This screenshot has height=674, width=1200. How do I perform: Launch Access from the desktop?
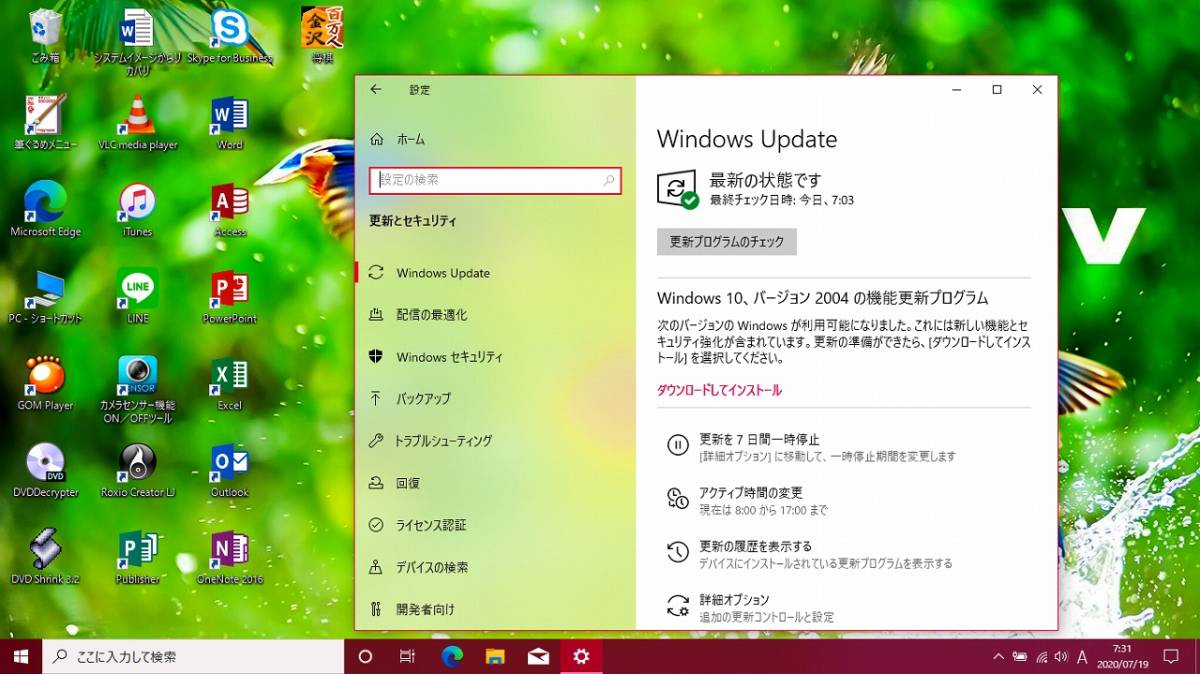[x=229, y=209]
